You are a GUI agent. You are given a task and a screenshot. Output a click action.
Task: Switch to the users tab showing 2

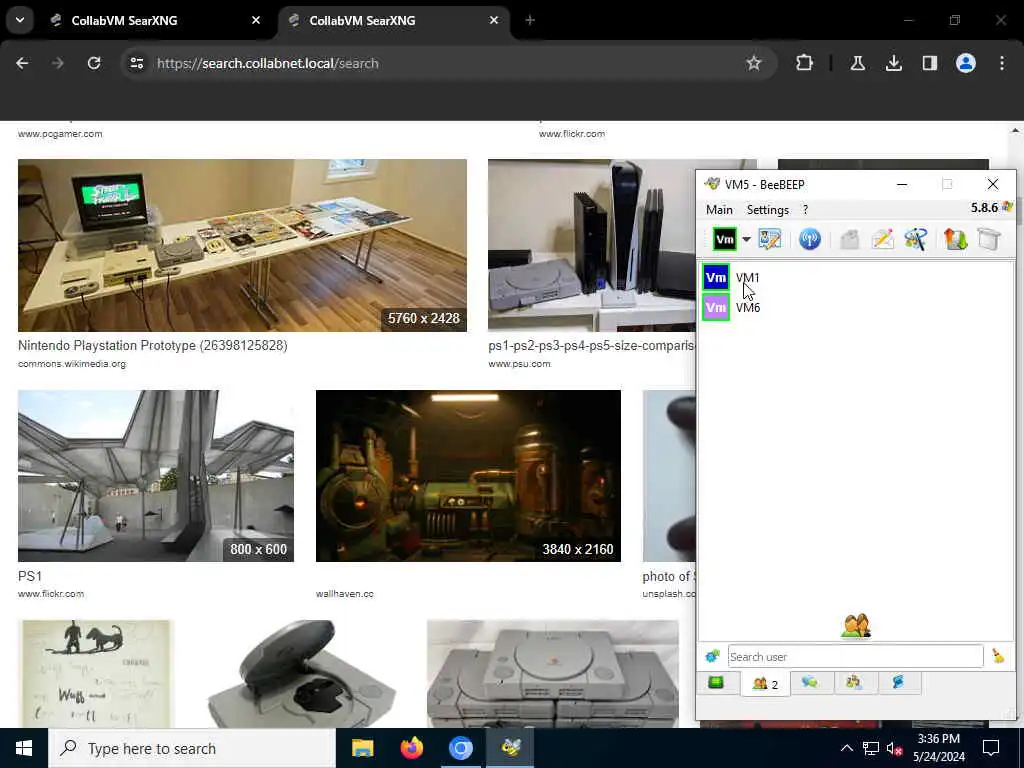point(765,684)
